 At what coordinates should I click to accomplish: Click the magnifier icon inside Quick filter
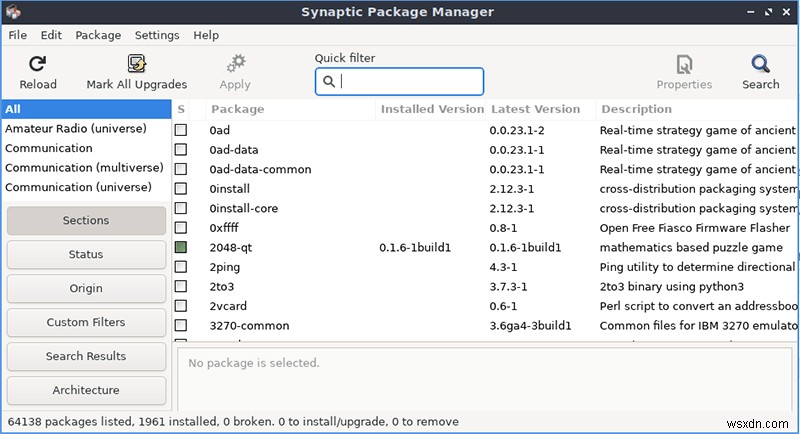329,82
